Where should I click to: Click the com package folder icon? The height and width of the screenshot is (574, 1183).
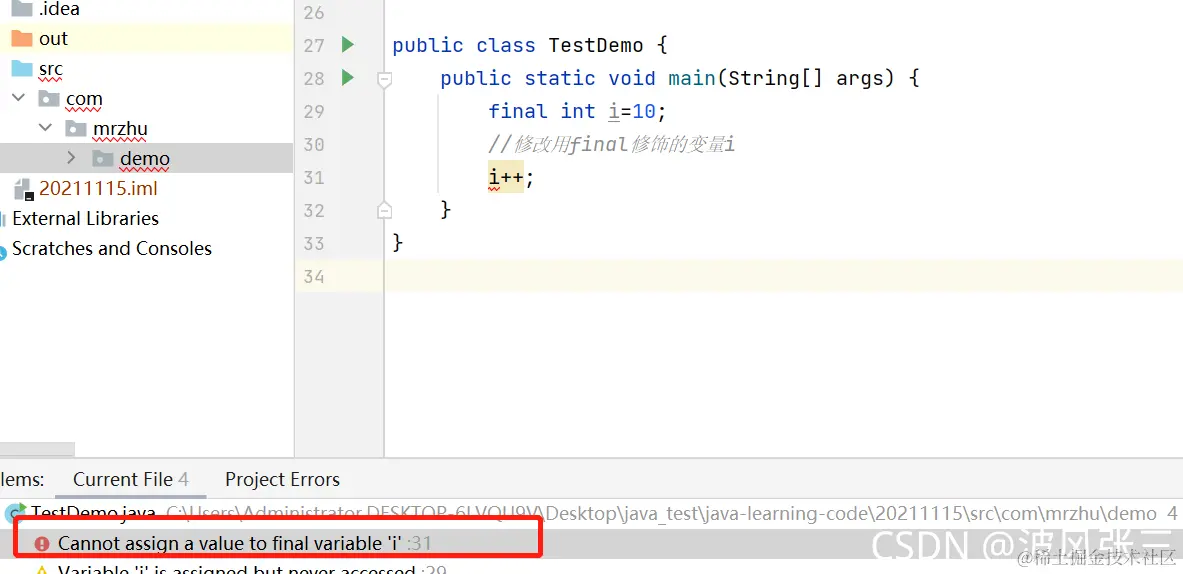pyautogui.click(x=49, y=98)
